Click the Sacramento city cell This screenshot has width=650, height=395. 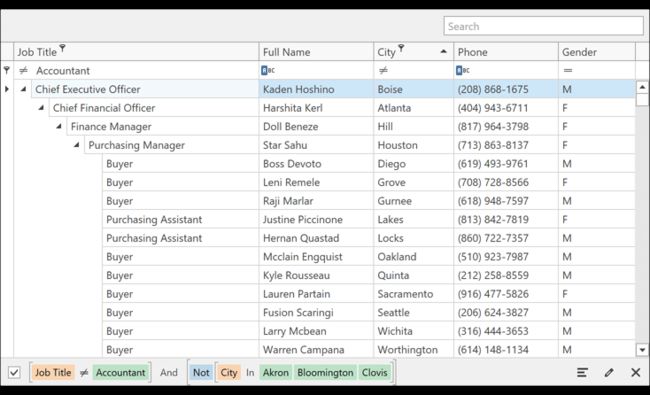pos(414,294)
